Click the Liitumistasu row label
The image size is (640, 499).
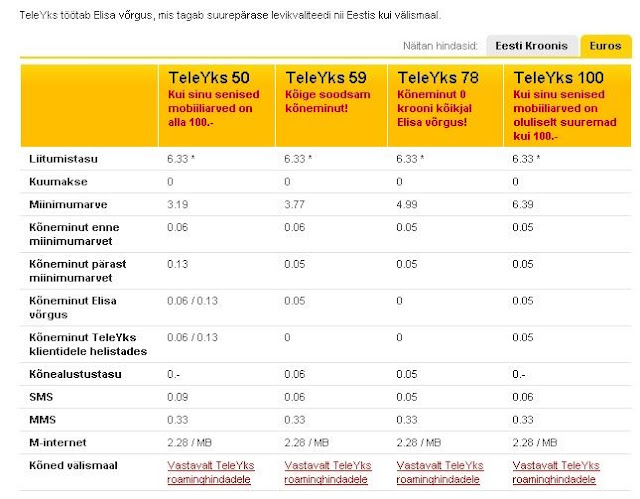(63, 159)
